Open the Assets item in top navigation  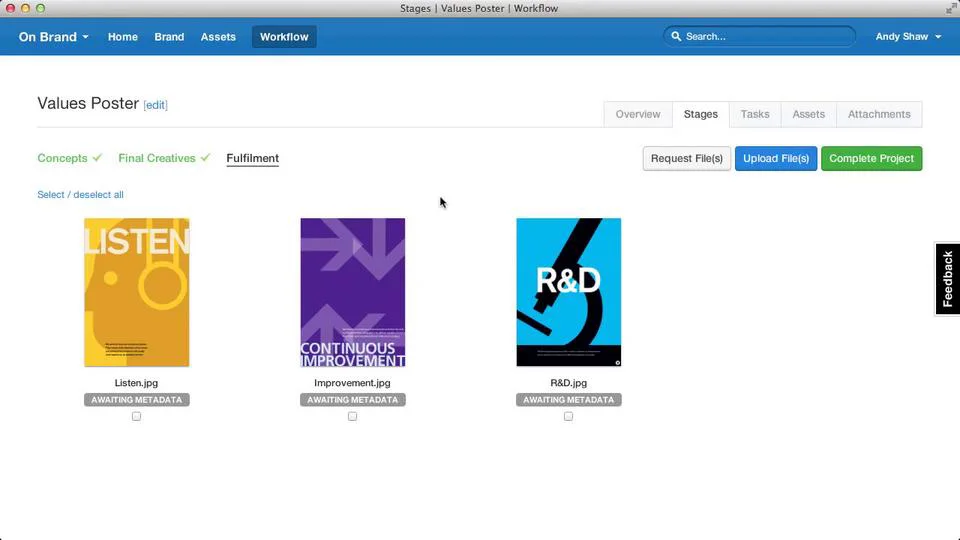point(218,37)
